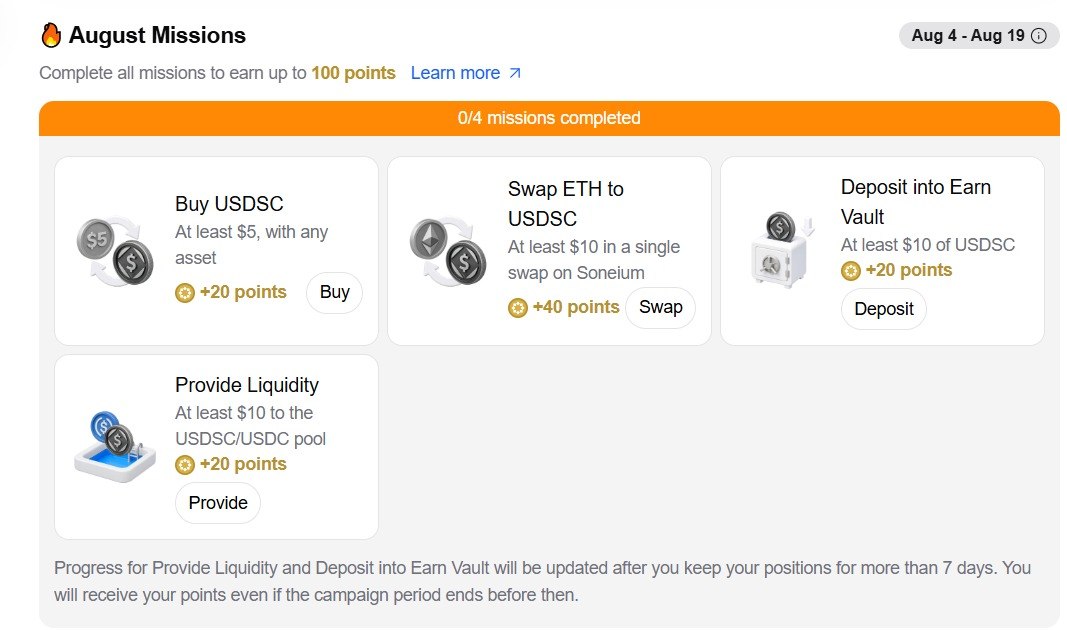Click the Aug 4 - Aug 19 date badge
This screenshot has width=1067, height=630.
(979, 35)
